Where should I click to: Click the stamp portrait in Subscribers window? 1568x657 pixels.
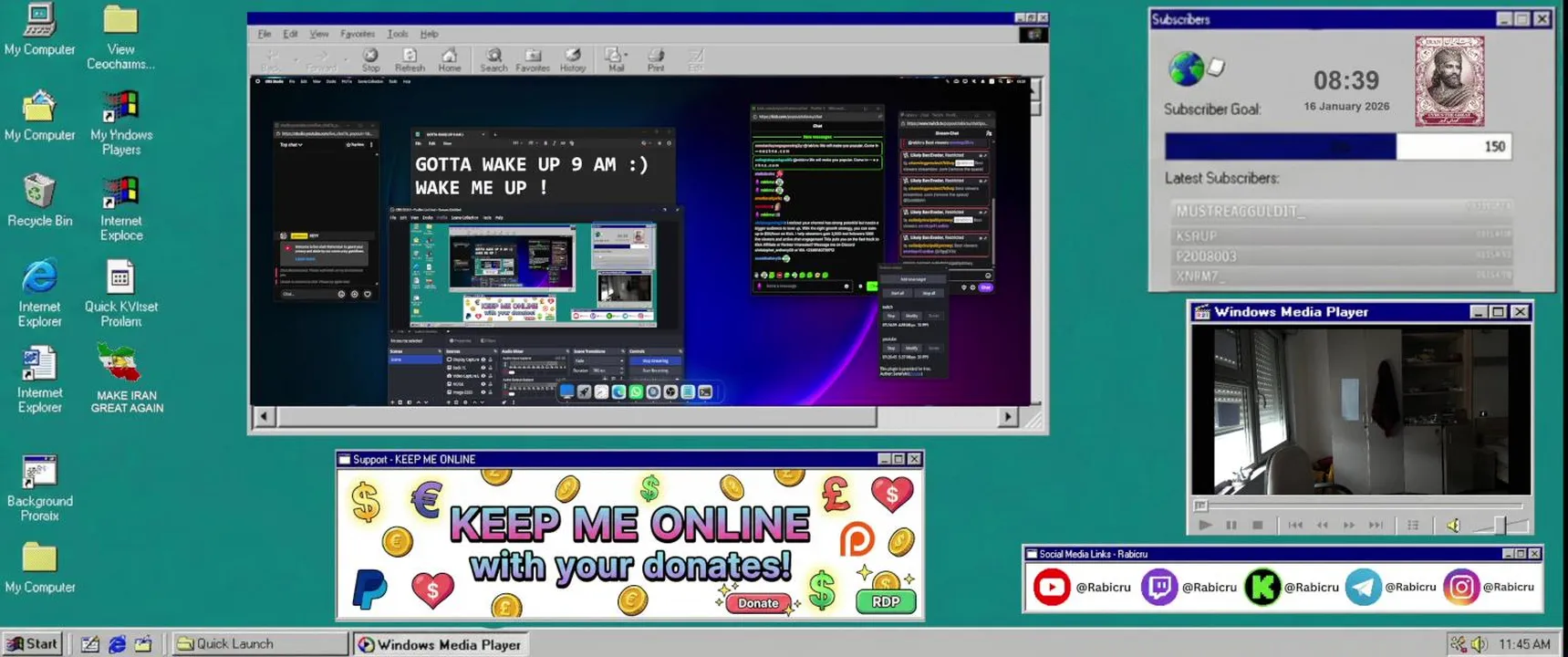pyautogui.click(x=1449, y=81)
